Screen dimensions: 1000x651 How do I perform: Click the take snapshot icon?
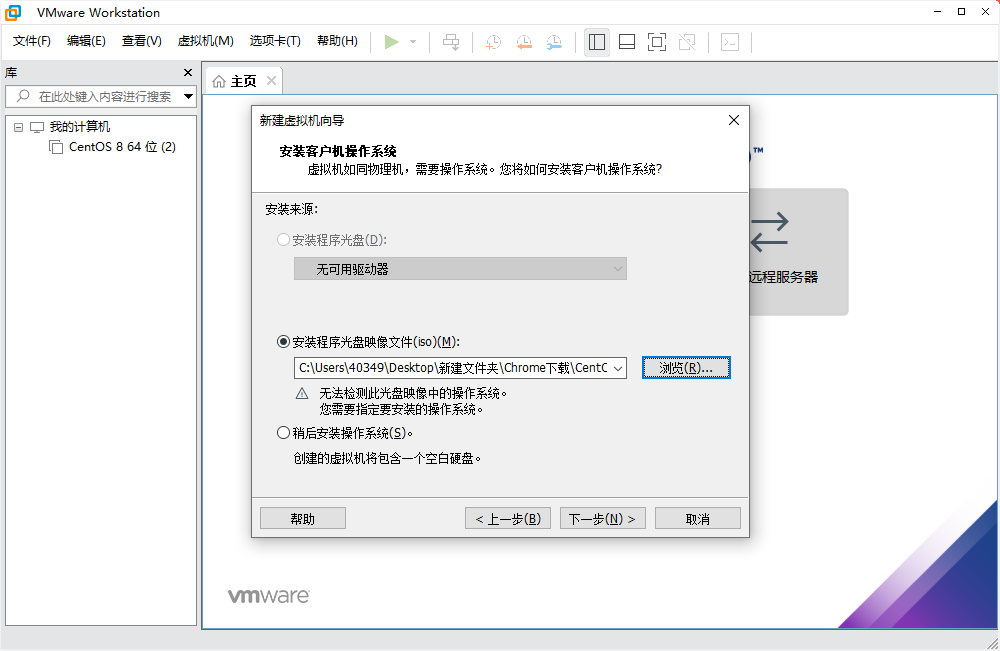click(492, 41)
